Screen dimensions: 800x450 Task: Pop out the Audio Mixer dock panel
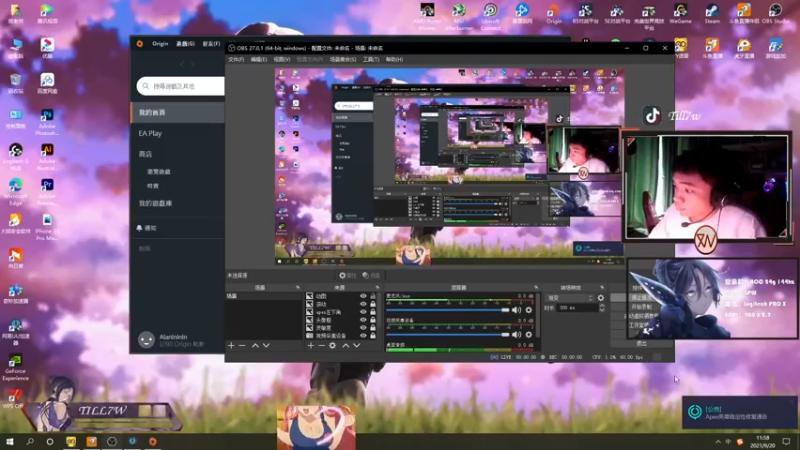(536, 288)
